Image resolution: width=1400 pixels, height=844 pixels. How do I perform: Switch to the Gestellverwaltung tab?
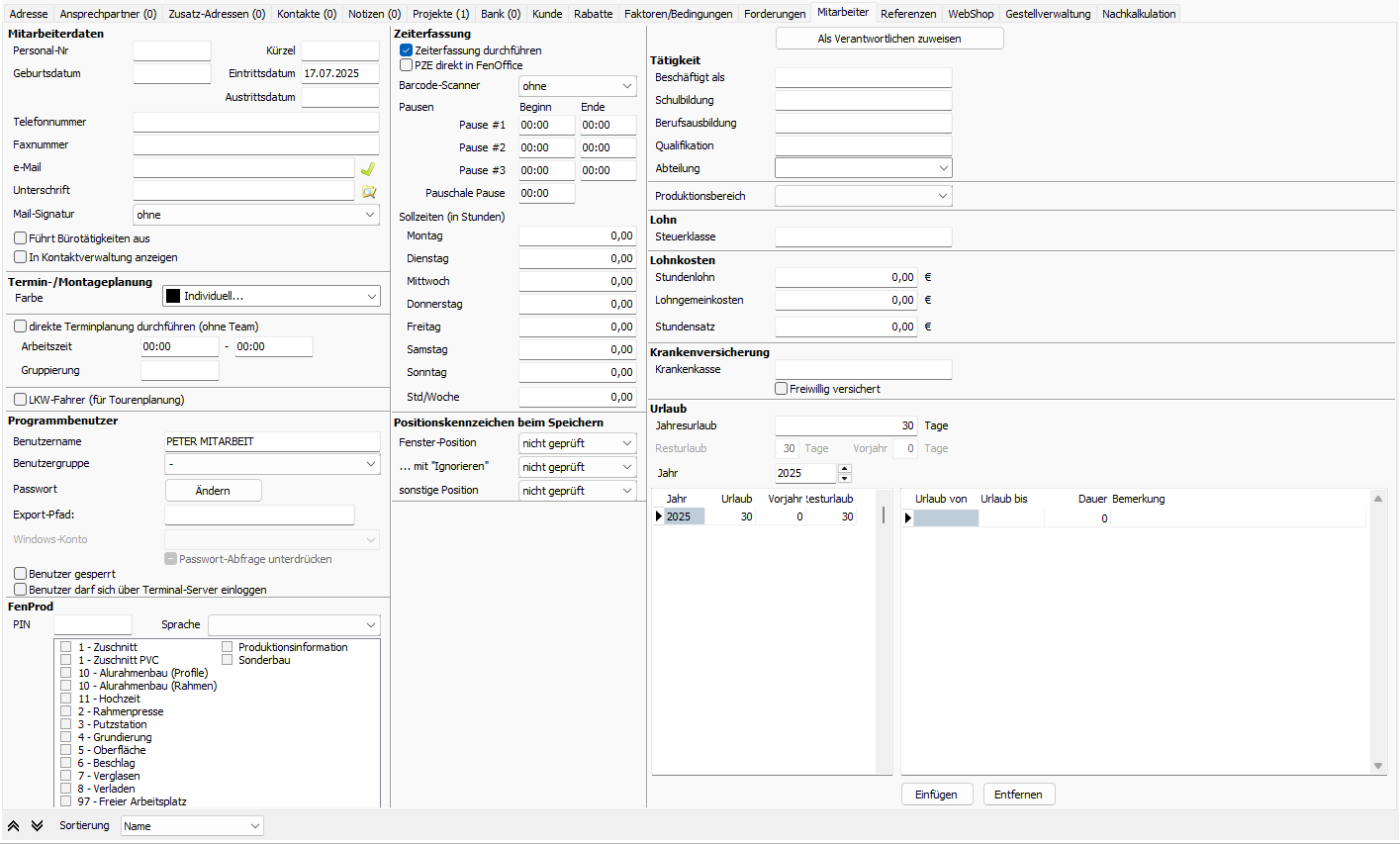(1048, 14)
